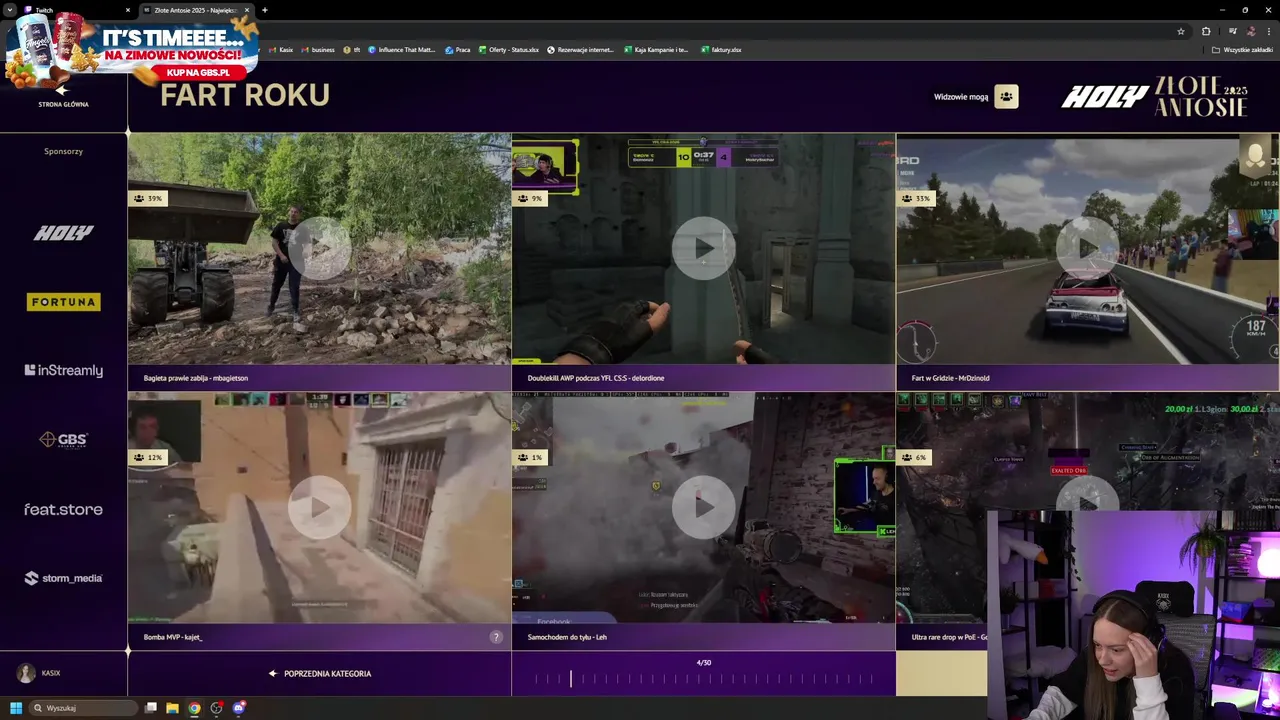Click the 33% vote badge
This screenshot has height=720, width=1280.
[x=915, y=198]
